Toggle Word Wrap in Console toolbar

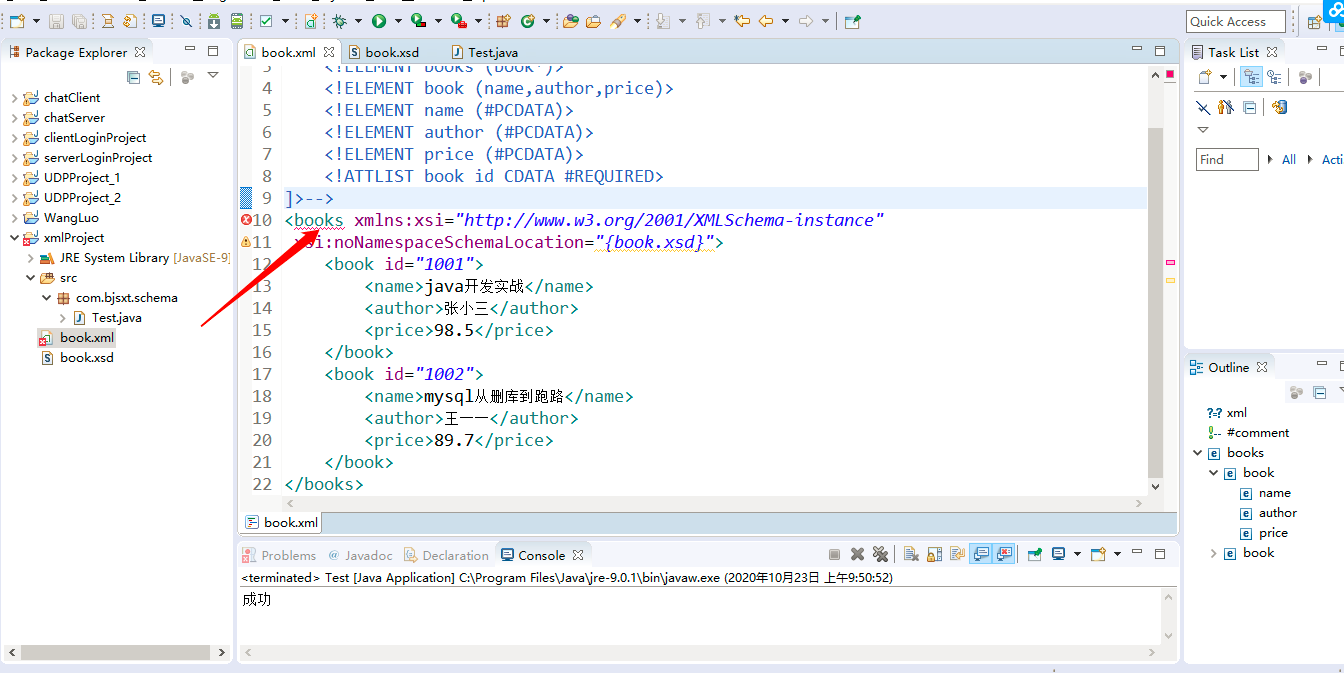click(x=957, y=554)
